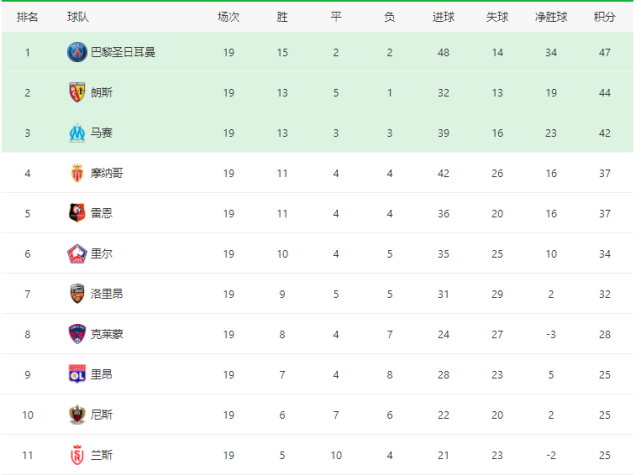Click the Monaco (摩纳哥) team crest
Viewport: 641px width, 475px height.
click(x=77, y=173)
